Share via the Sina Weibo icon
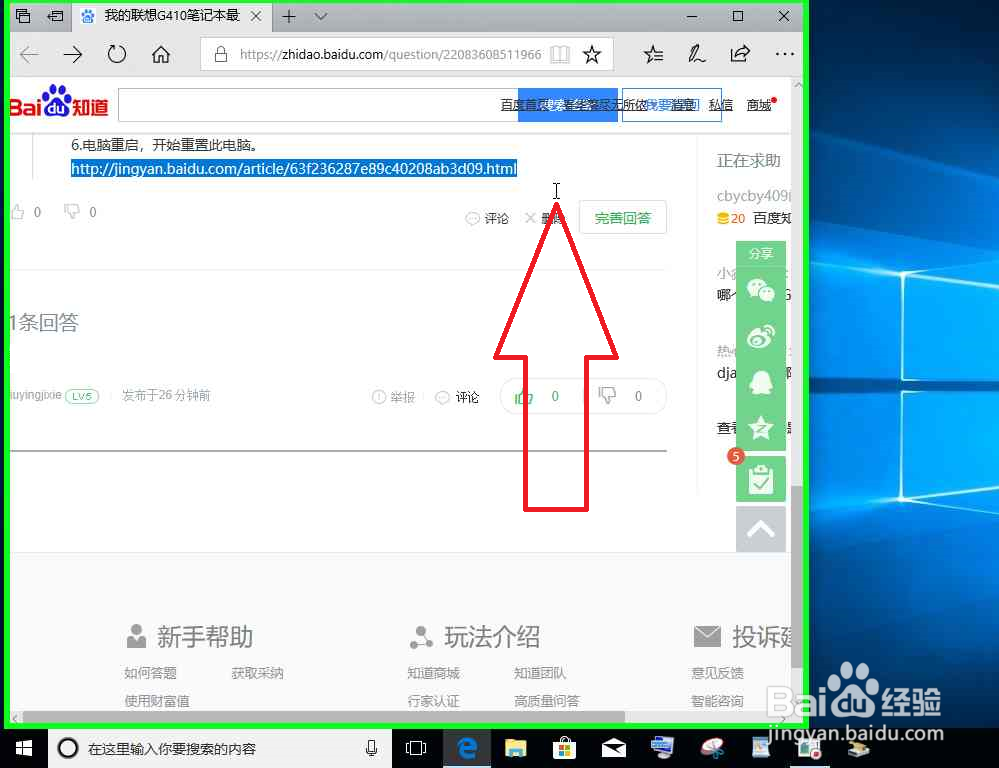 [x=761, y=336]
